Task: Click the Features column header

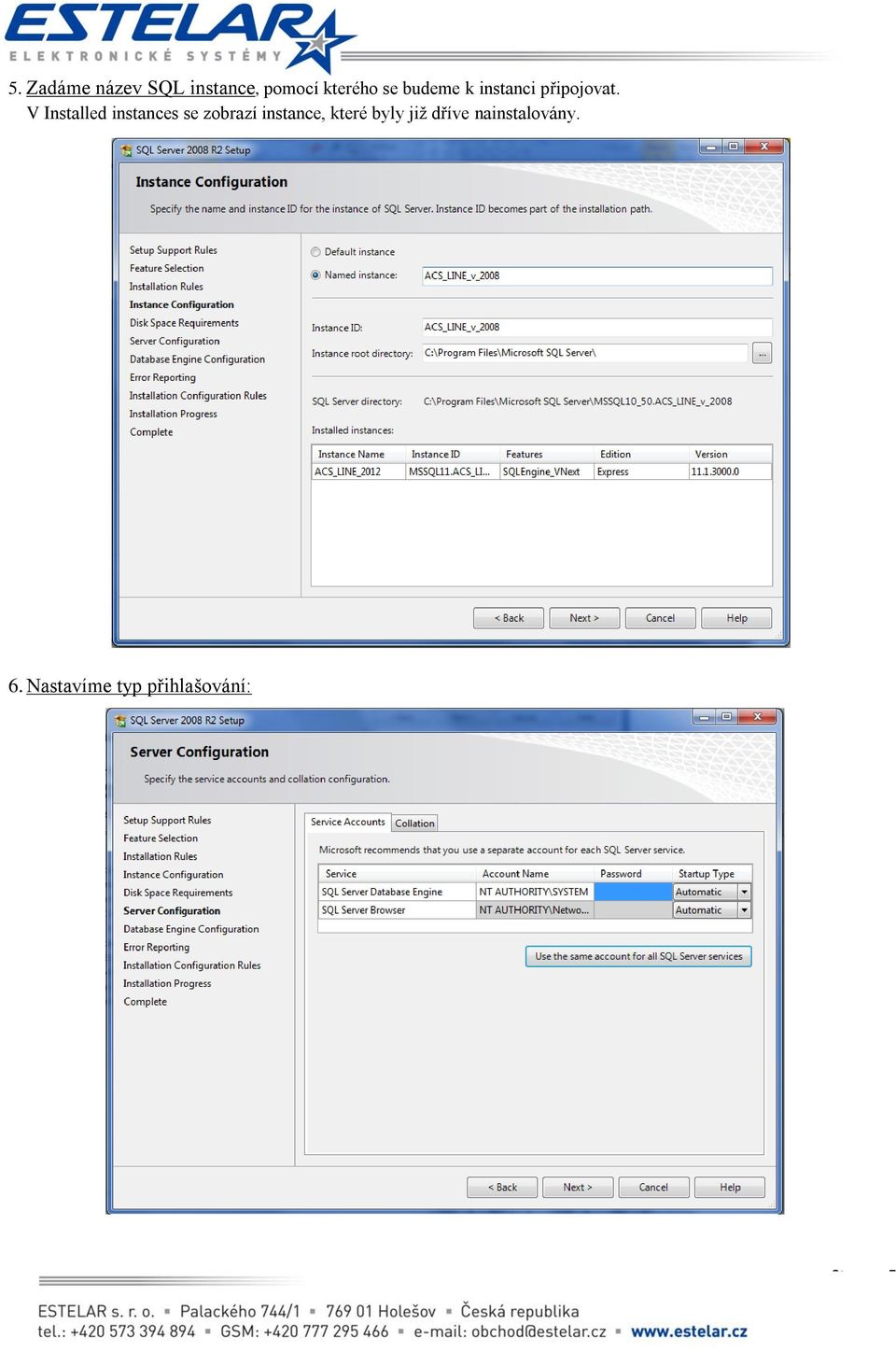Action: pyautogui.click(x=547, y=455)
